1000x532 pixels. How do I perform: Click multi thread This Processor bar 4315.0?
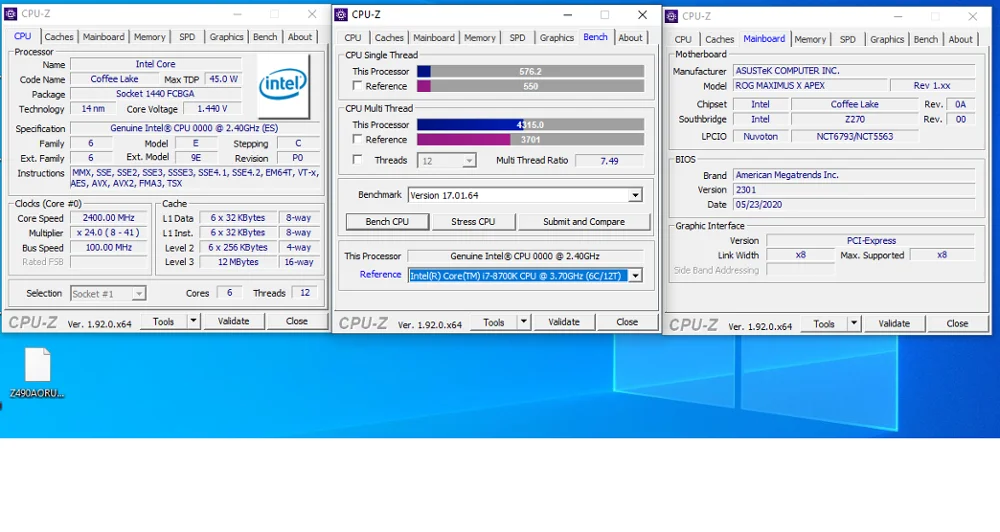(531, 125)
